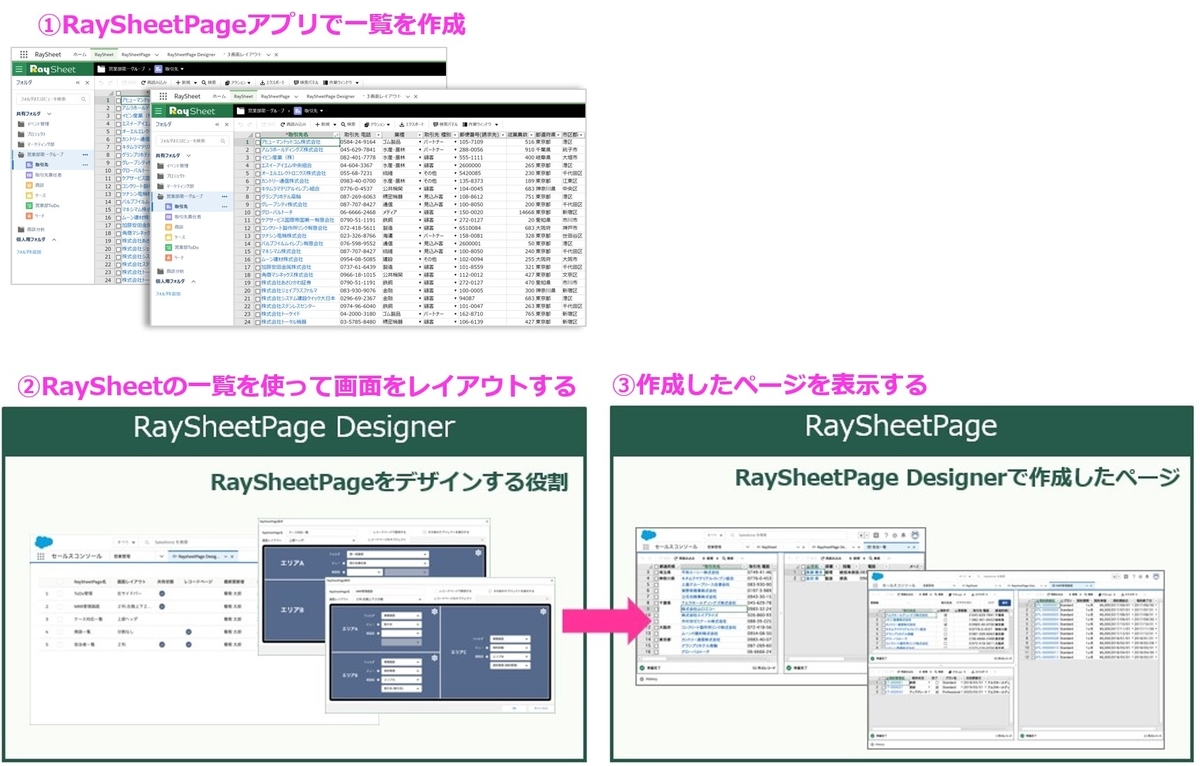Tick row 24 checkbox in front RaySheet grid
The width and height of the screenshot is (1200, 766).
pos(257,322)
